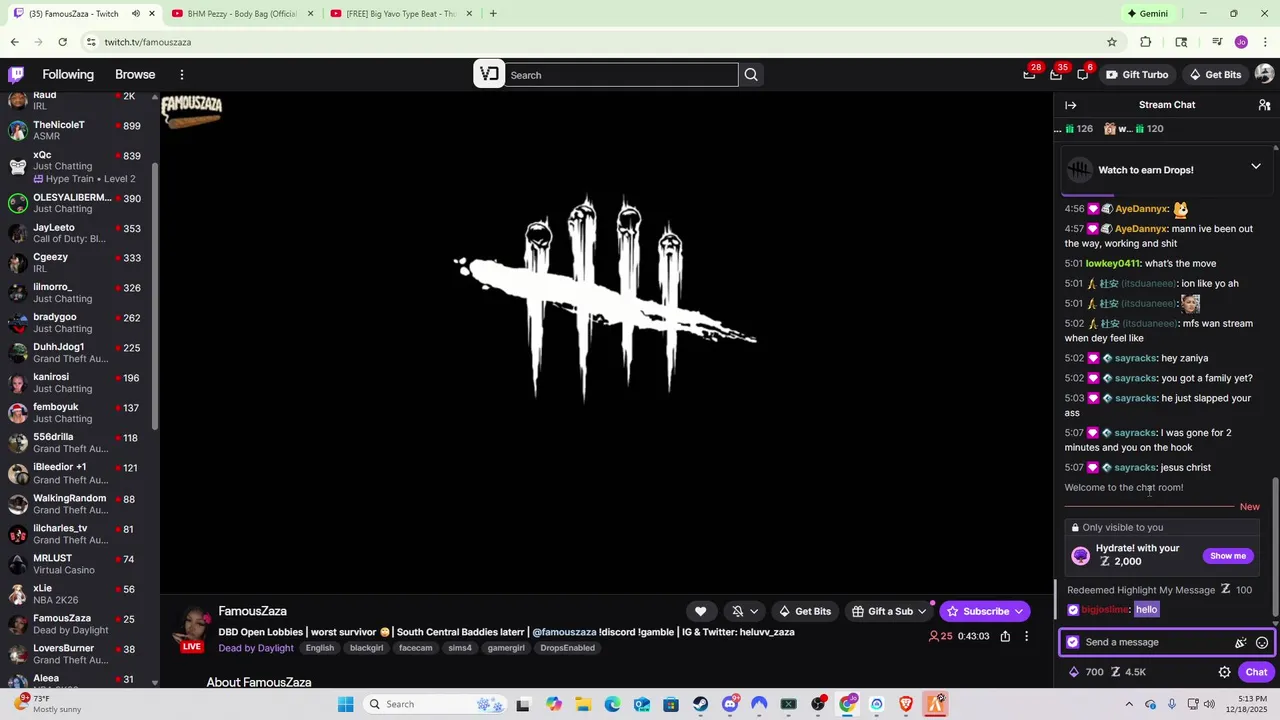Open the celebration party popper icon
This screenshot has height=720, width=1280.
pyautogui.click(x=1241, y=643)
